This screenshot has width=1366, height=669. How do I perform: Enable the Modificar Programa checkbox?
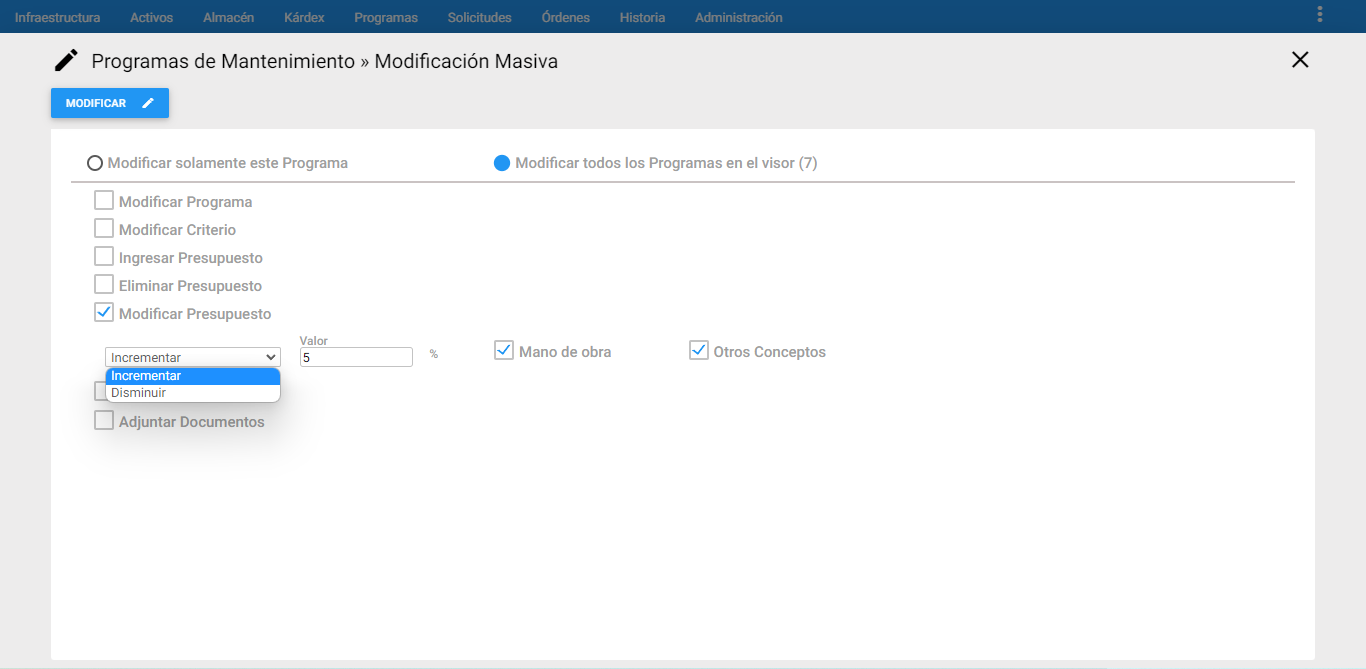pyautogui.click(x=104, y=201)
